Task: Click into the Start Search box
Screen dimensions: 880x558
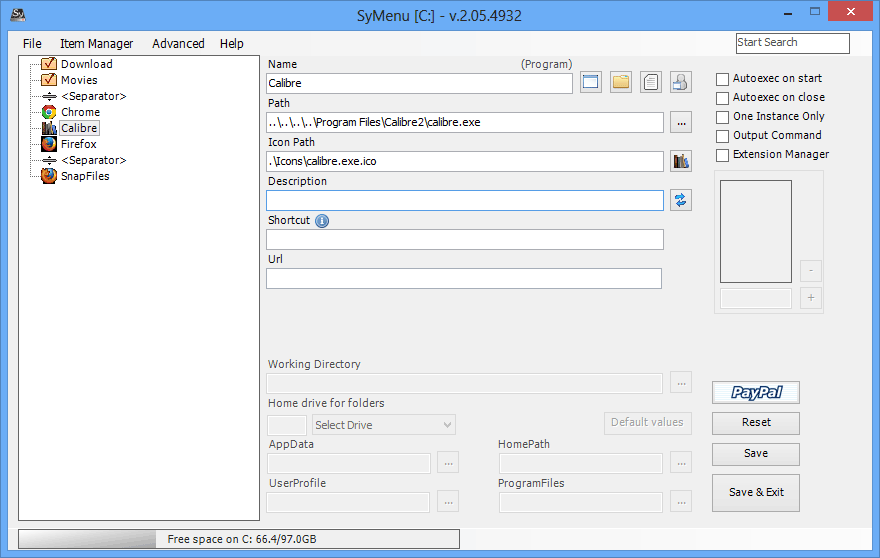Action: [792, 43]
